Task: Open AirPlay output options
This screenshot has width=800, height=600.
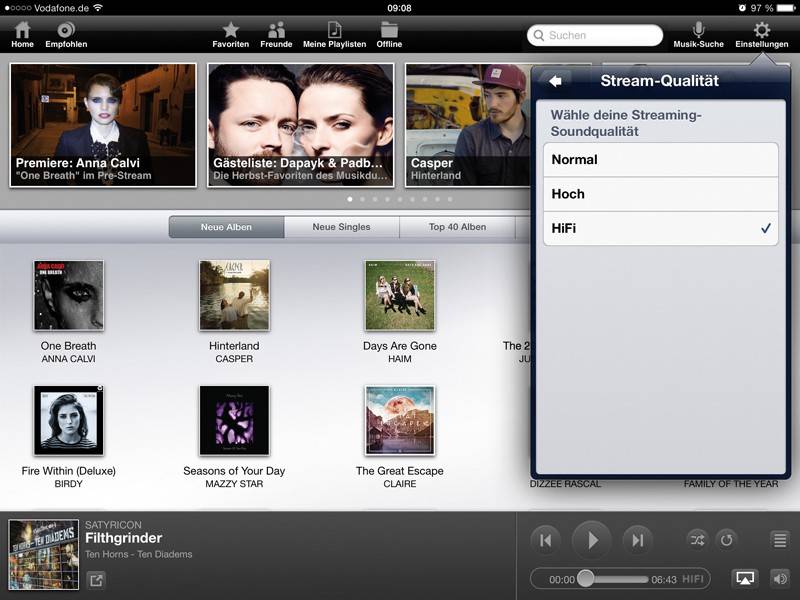Action: click(x=745, y=578)
